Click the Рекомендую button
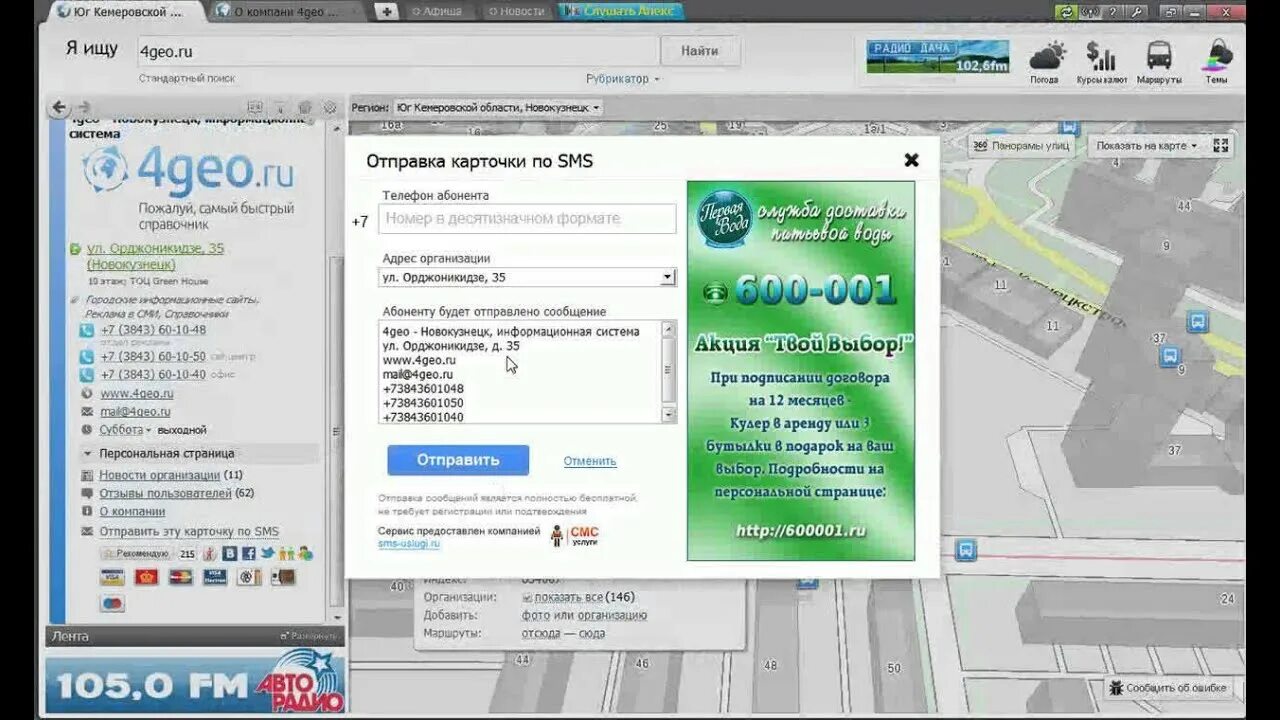 point(136,553)
